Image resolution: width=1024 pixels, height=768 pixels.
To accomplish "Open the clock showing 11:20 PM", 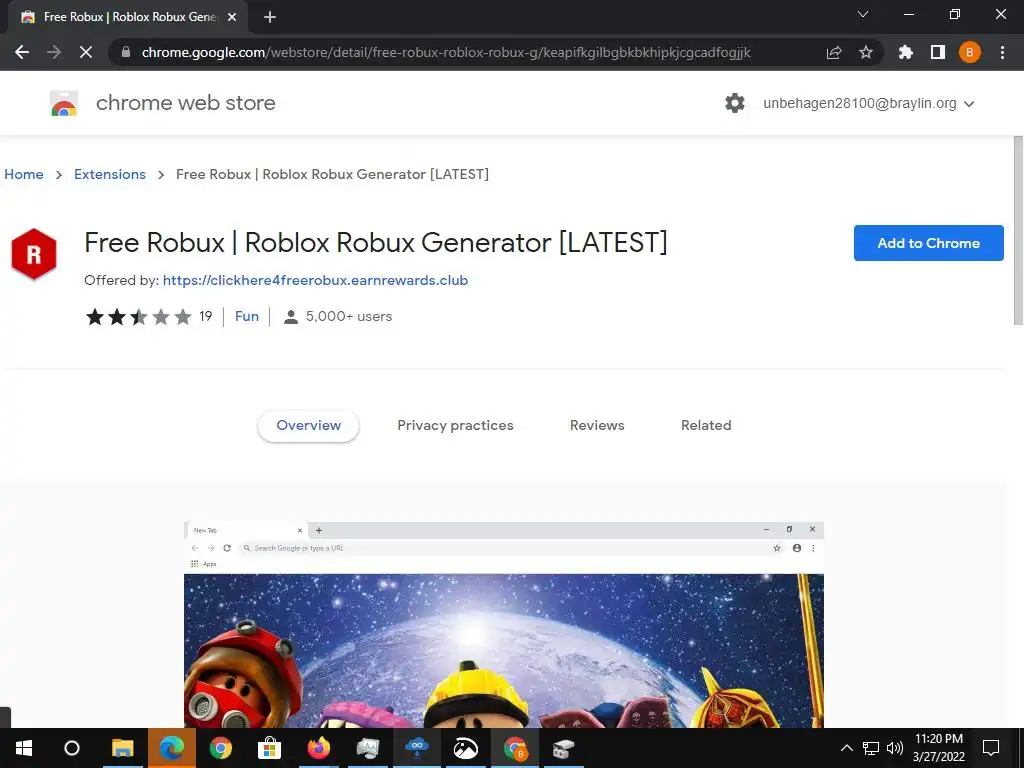I will [x=938, y=748].
